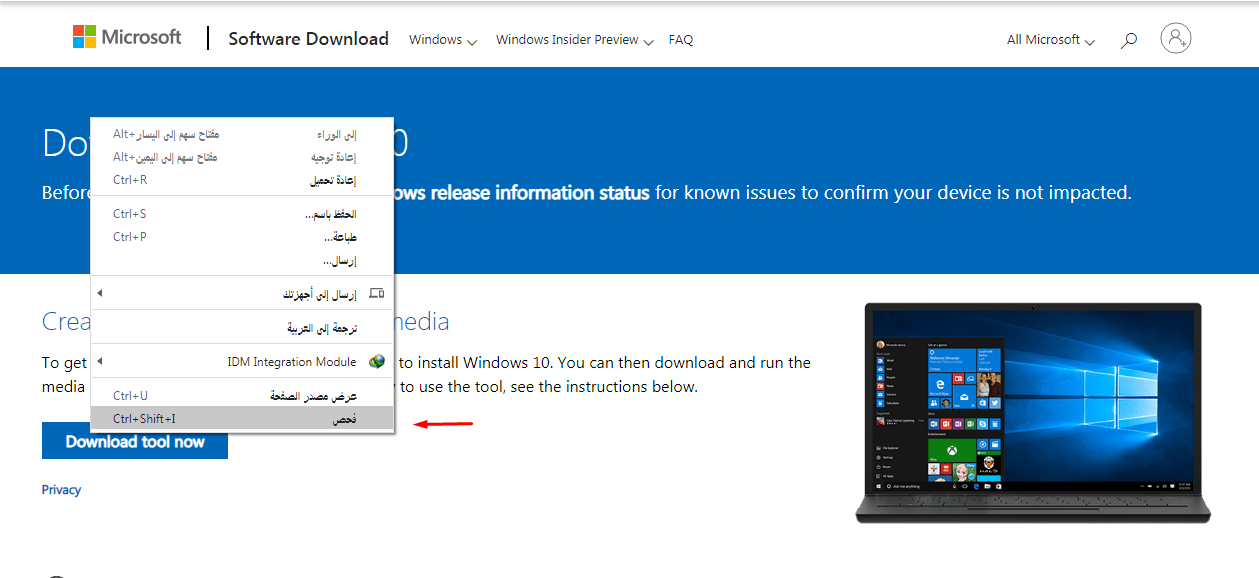The image size is (1259, 578).
Task: Click the Microsoft logo
Action: (x=127, y=38)
